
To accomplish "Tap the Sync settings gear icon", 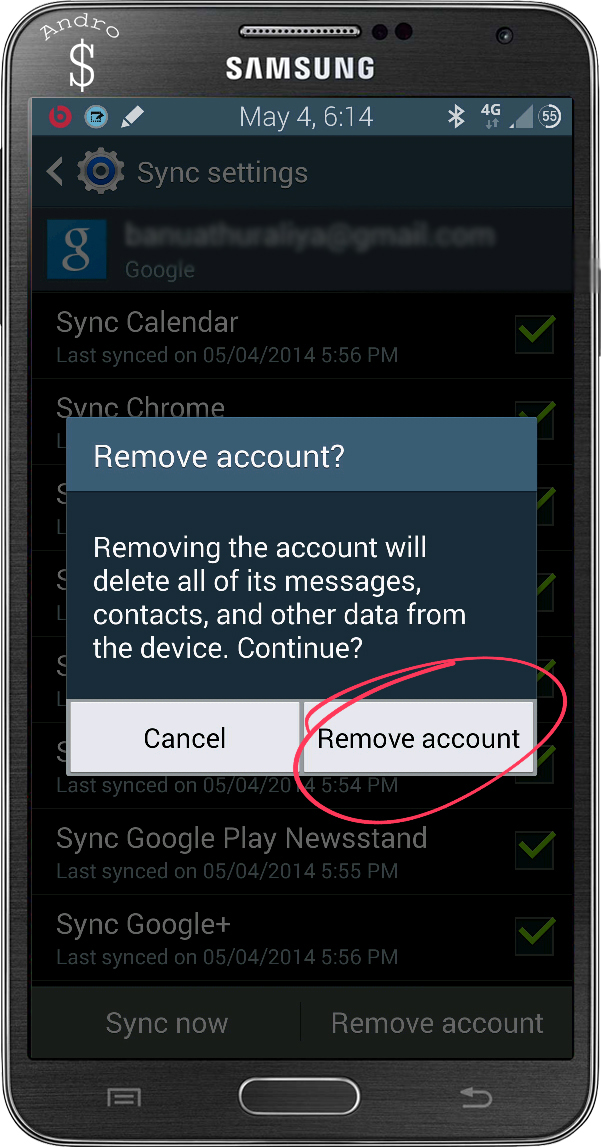I will tap(101, 172).
